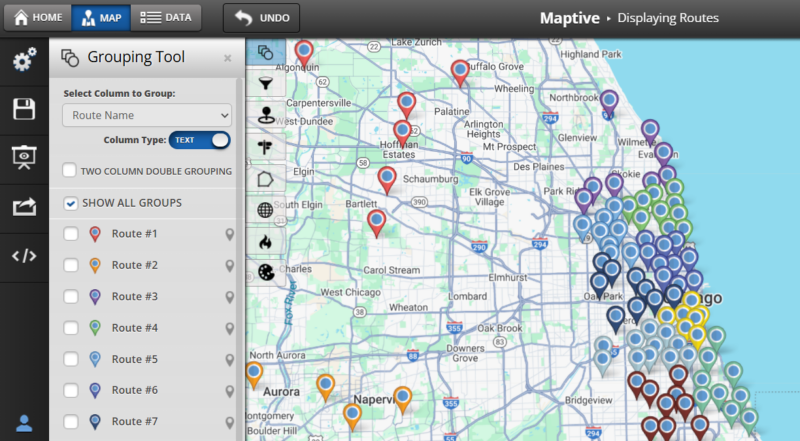Click gray location pin for Route #4
Image resolution: width=800 pixels, height=441 pixels.
pos(230,328)
